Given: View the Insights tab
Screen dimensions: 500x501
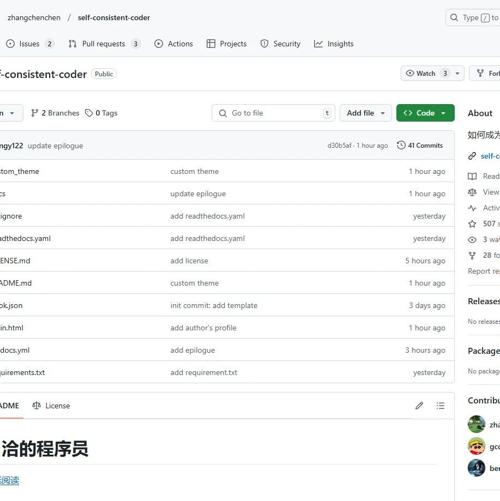Looking at the screenshot, I should coord(334,44).
